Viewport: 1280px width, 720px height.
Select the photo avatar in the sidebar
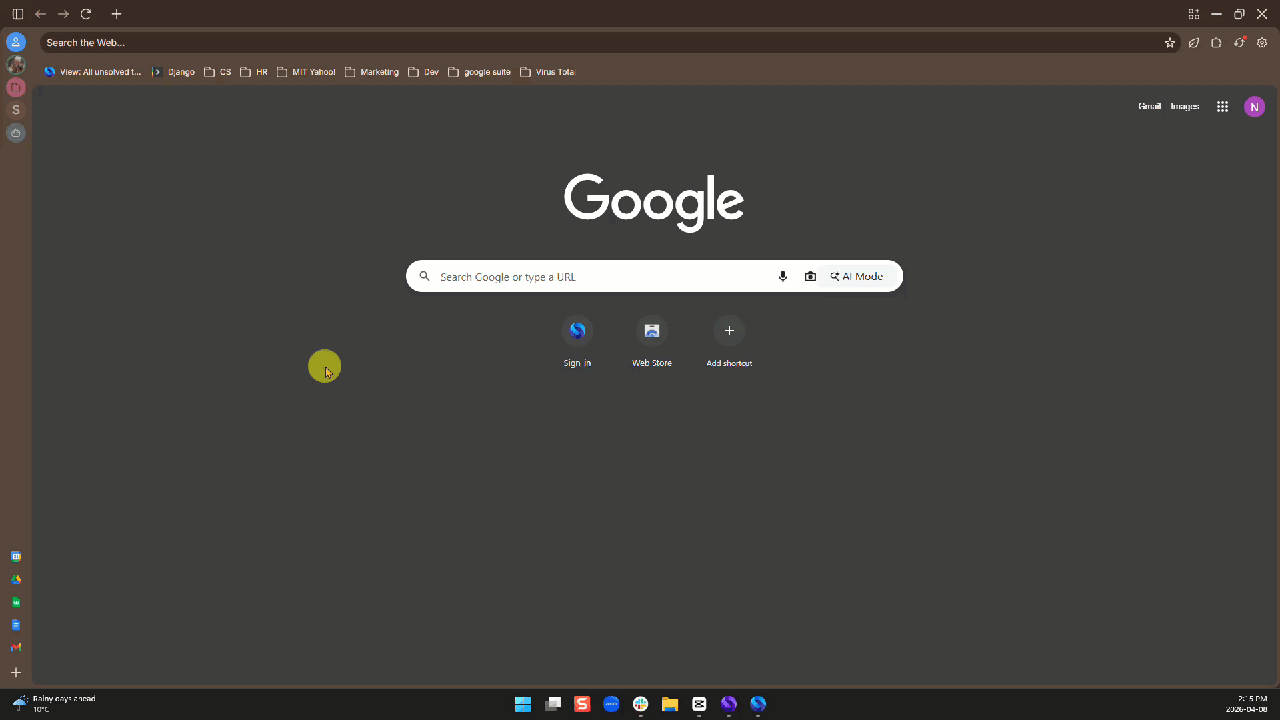coord(16,65)
